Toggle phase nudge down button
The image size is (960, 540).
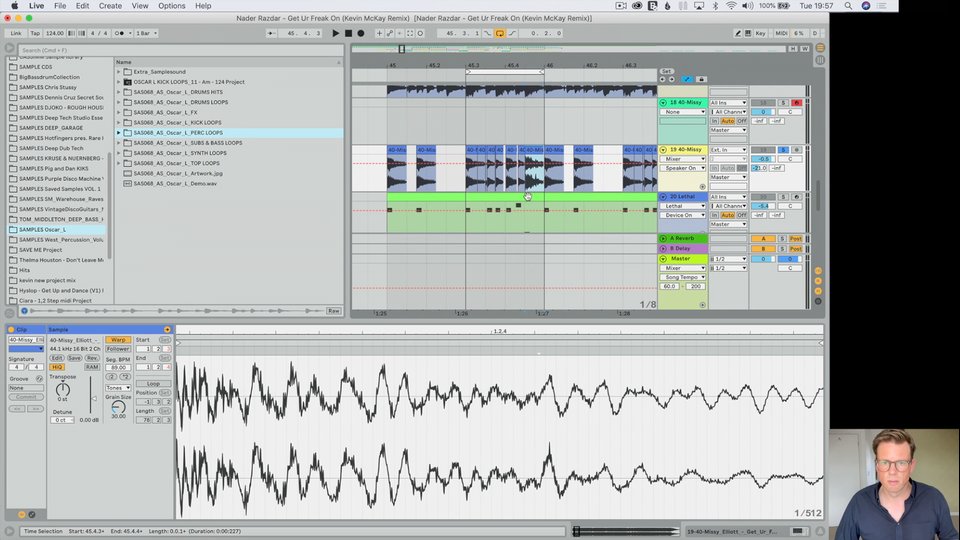pos(72,33)
